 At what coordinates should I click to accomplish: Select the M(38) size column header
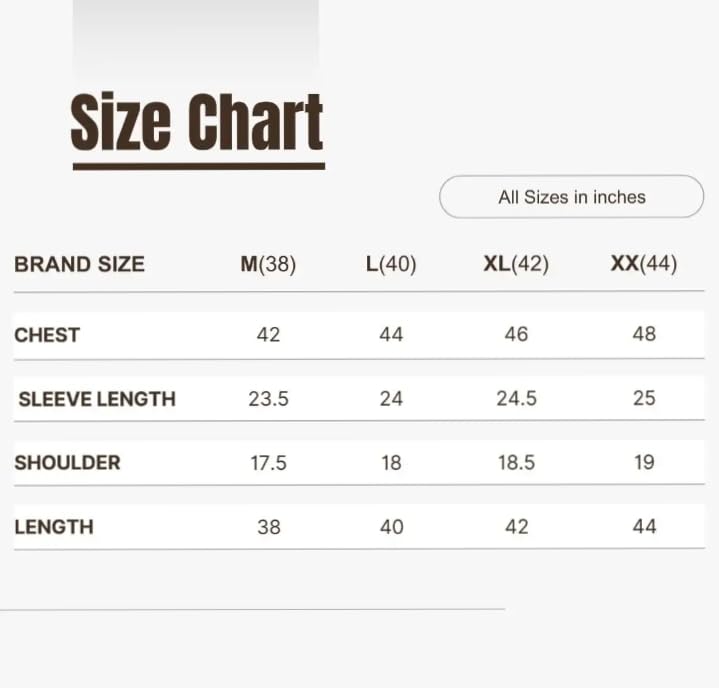point(268,264)
